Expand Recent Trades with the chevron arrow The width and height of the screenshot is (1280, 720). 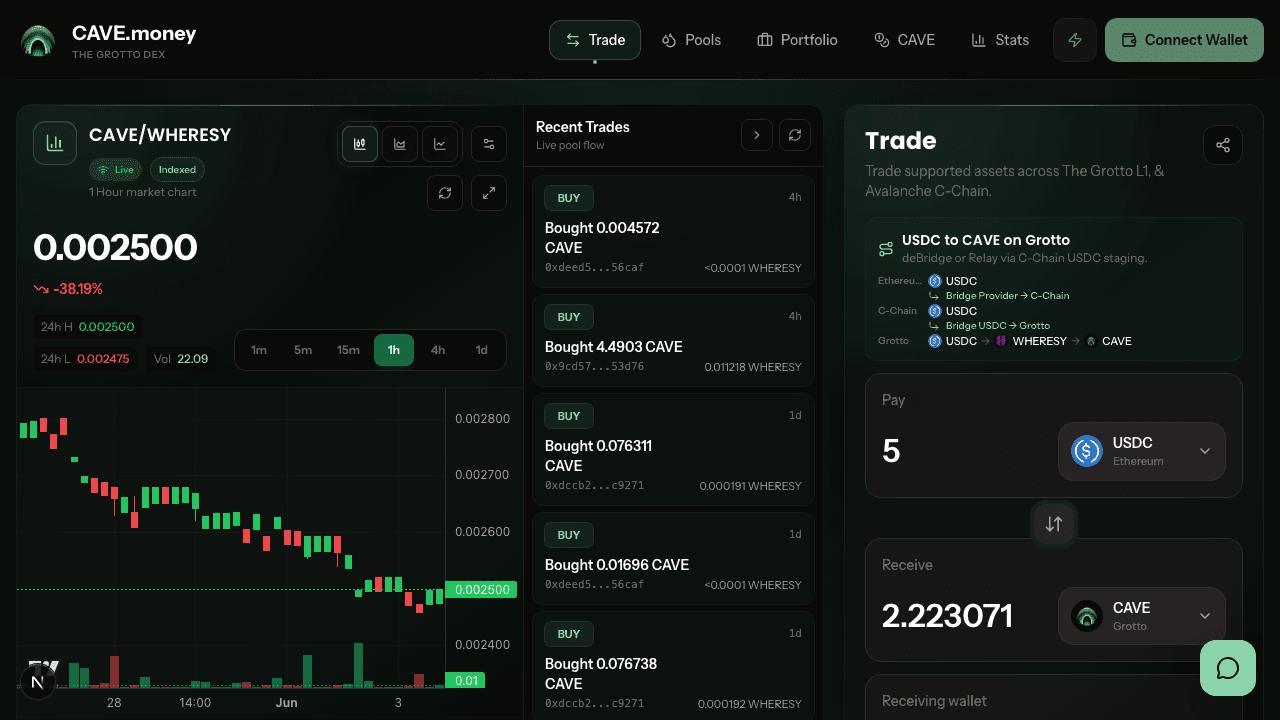[x=757, y=135]
